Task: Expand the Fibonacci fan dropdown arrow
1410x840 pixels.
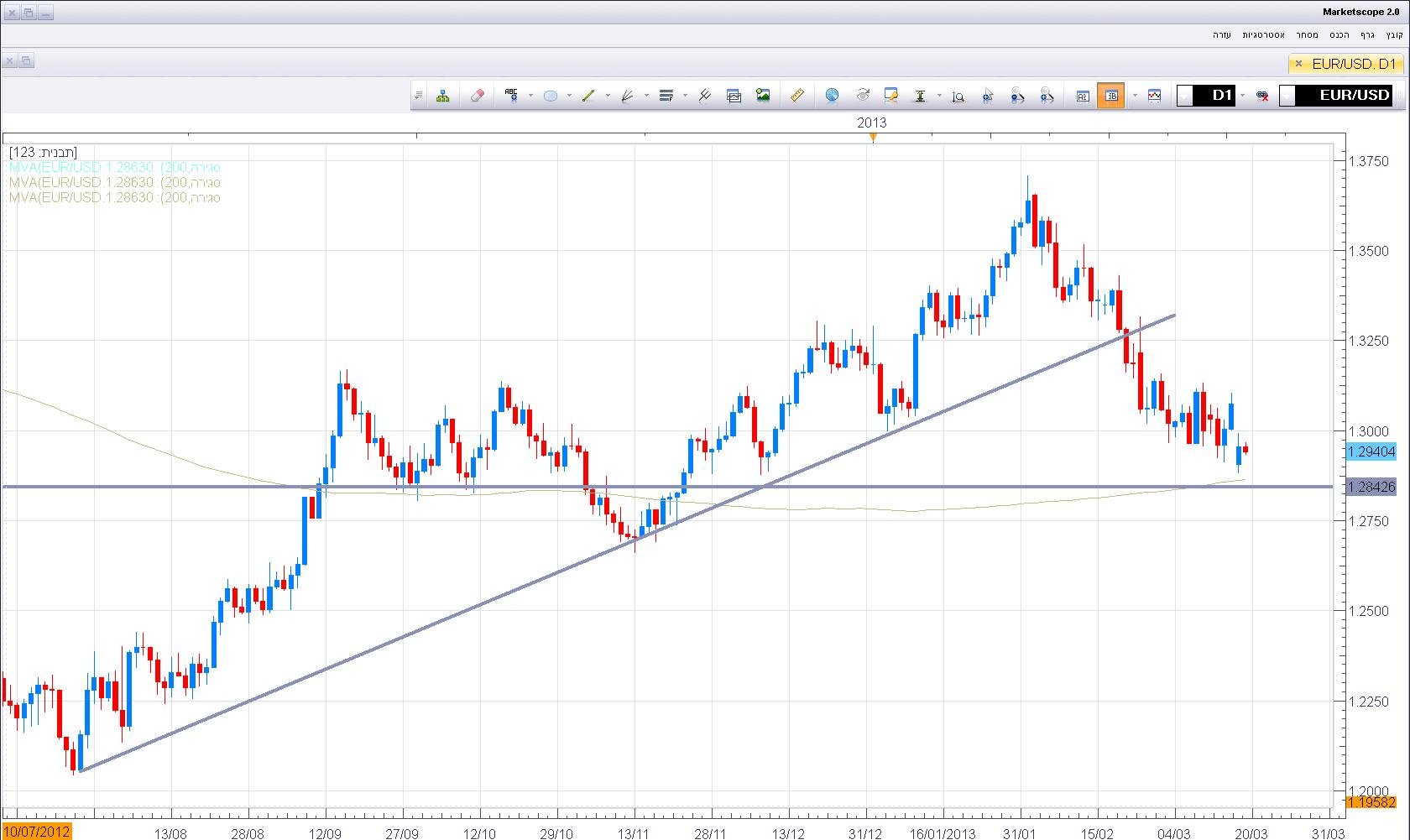Action: point(645,96)
